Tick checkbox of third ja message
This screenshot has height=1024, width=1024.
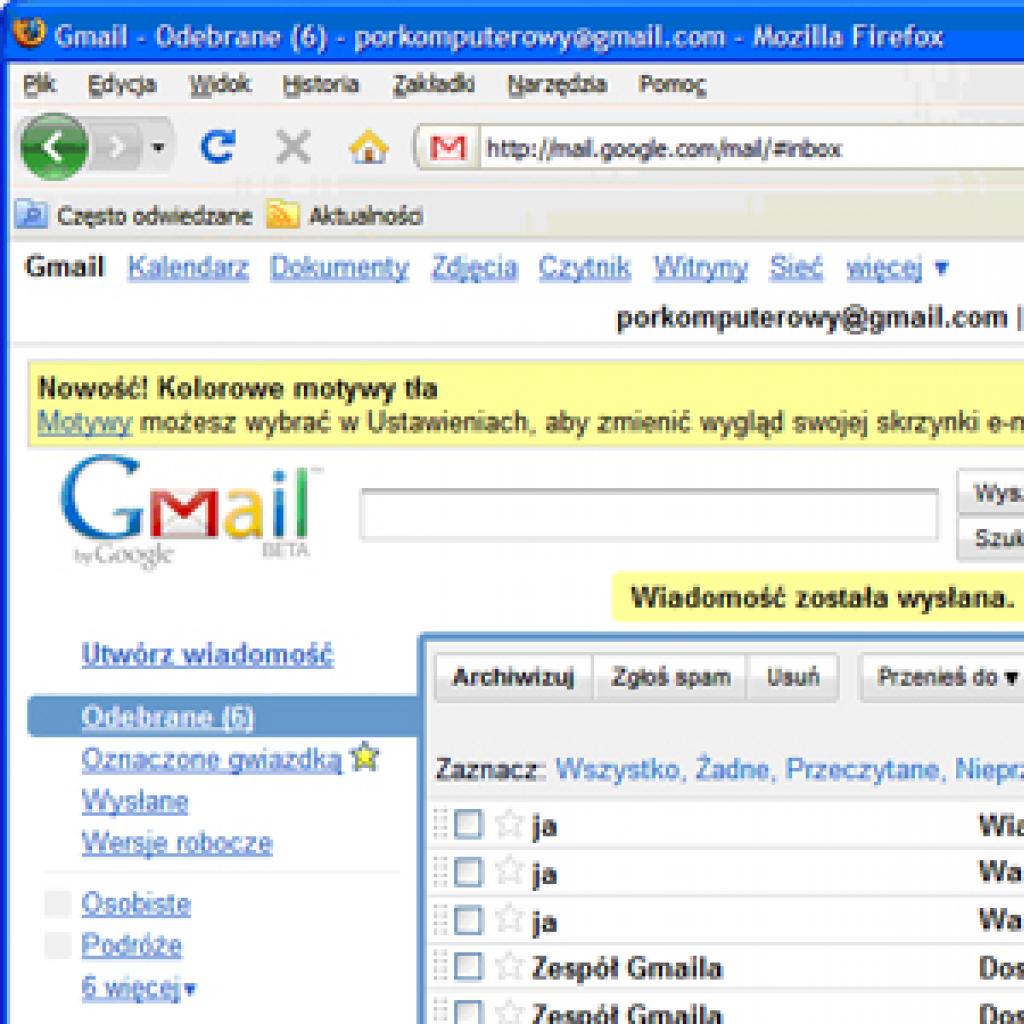click(468, 920)
